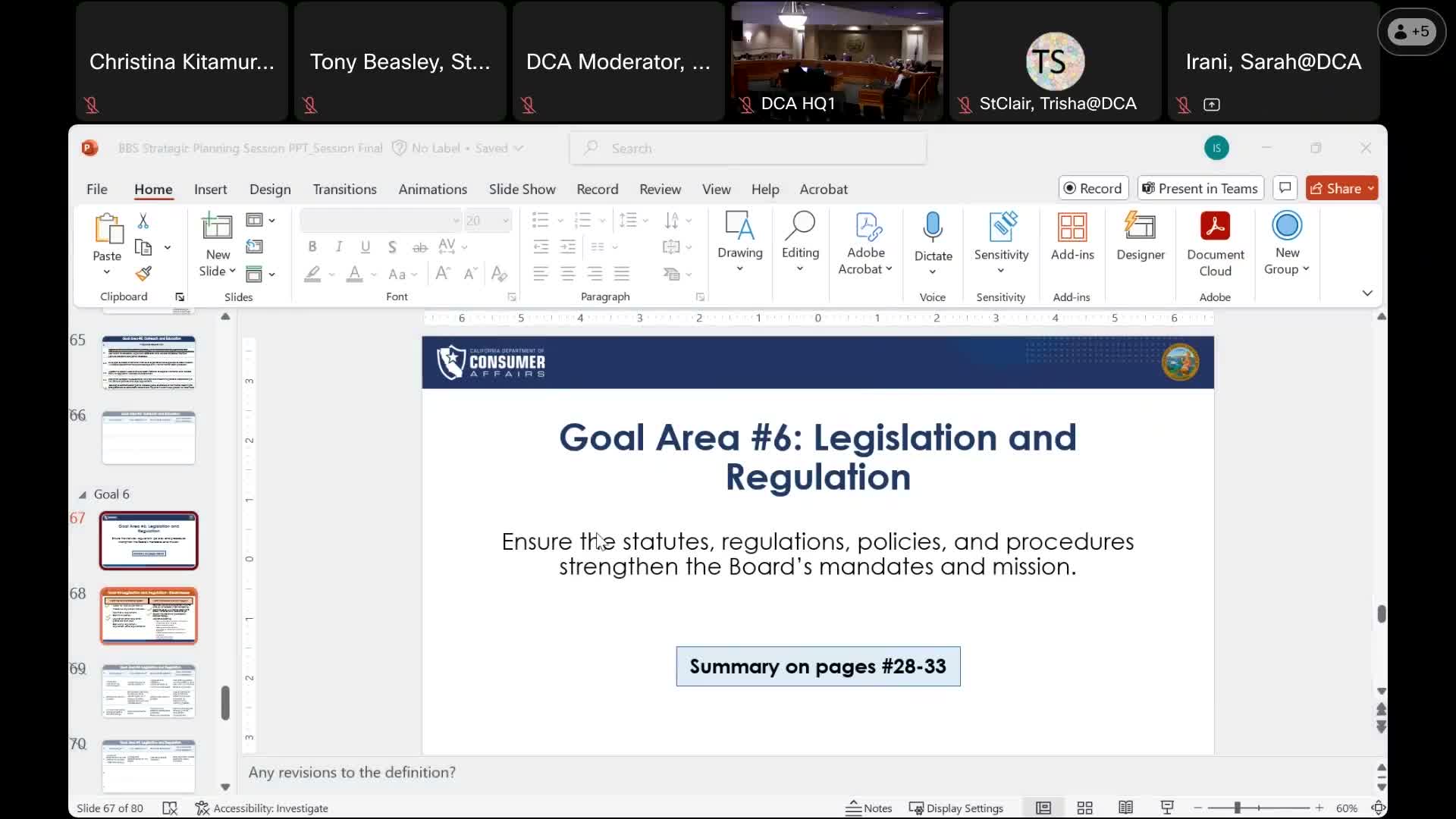
Task: Open the Slide Show tab
Action: click(522, 189)
